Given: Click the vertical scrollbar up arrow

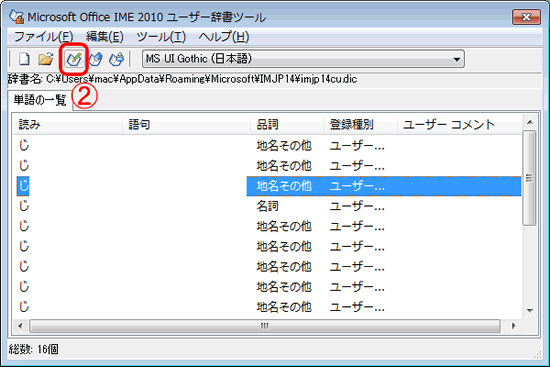Looking at the screenshot, I should click(x=530, y=122).
